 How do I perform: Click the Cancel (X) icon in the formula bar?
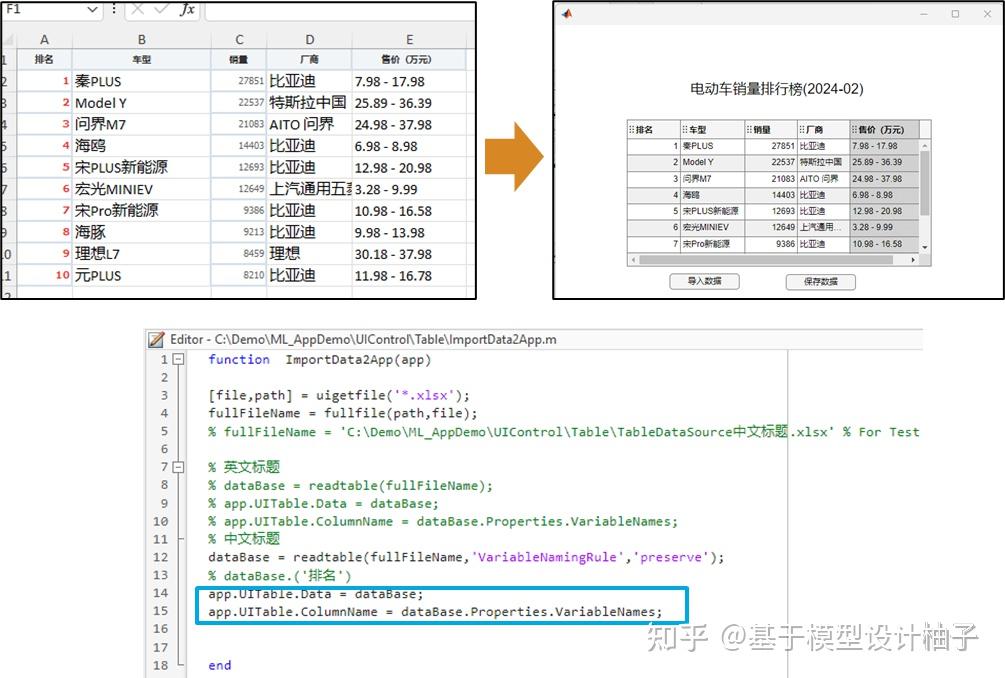137,10
